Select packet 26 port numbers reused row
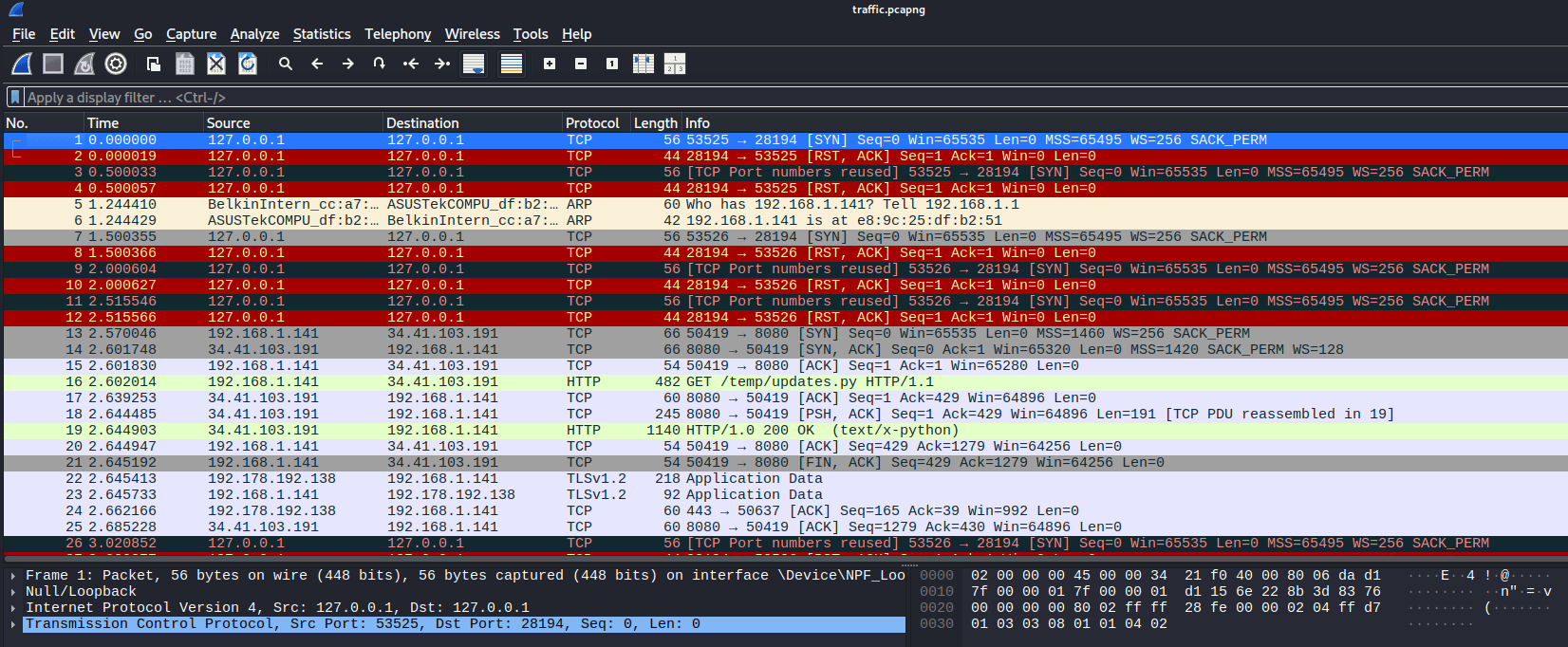Viewport: 1568px width, 647px height. point(785,543)
